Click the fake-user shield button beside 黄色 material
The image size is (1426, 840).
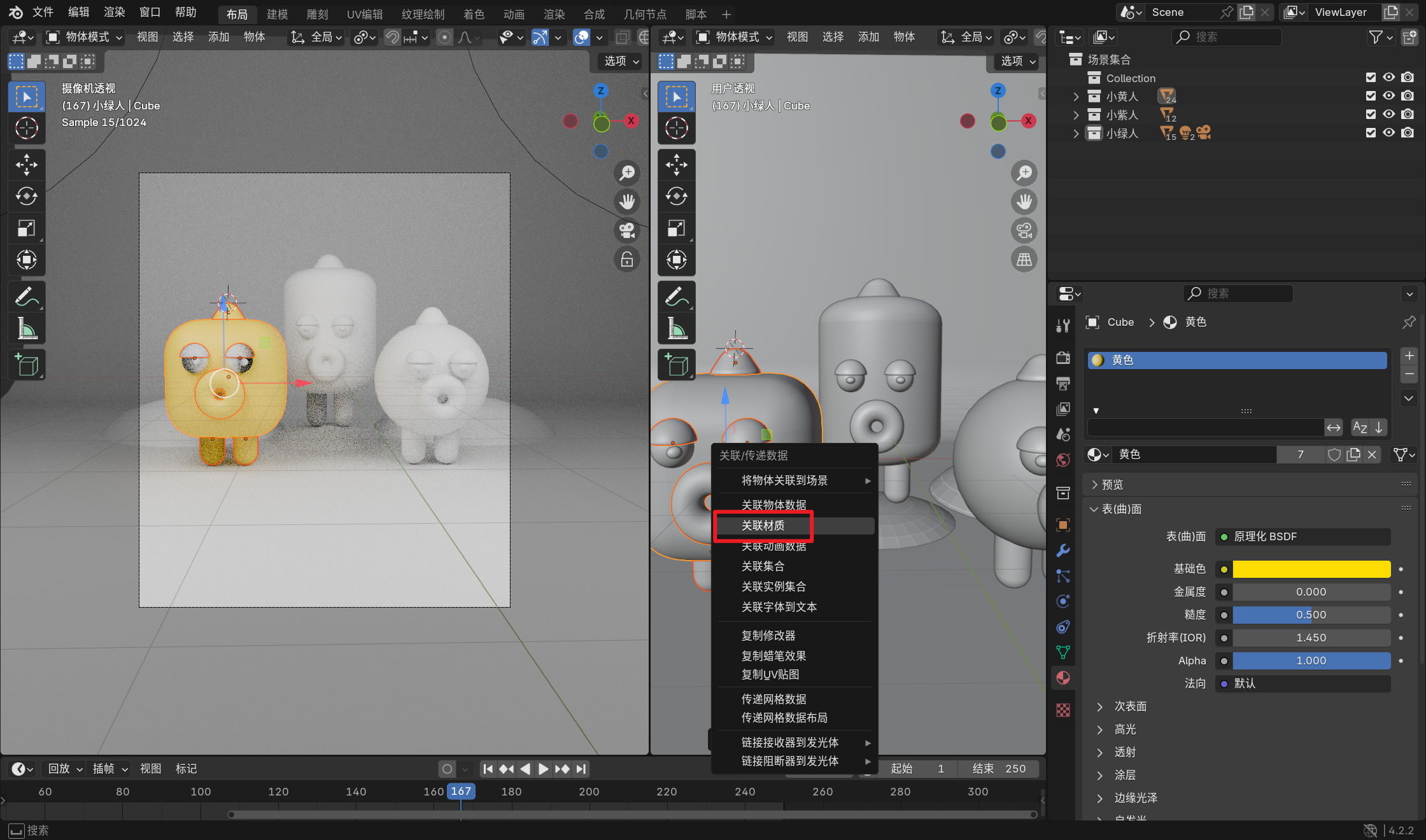tap(1335, 454)
